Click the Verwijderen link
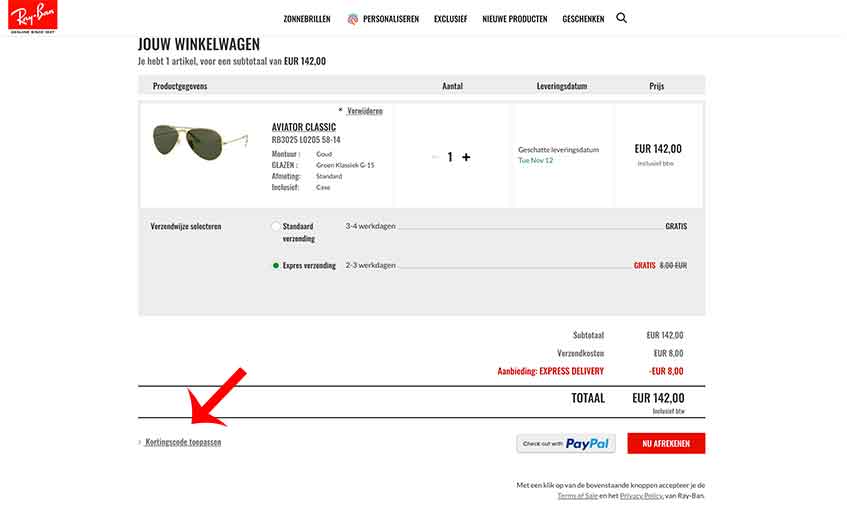Screen dimensions: 847x525 (x=365, y=111)
